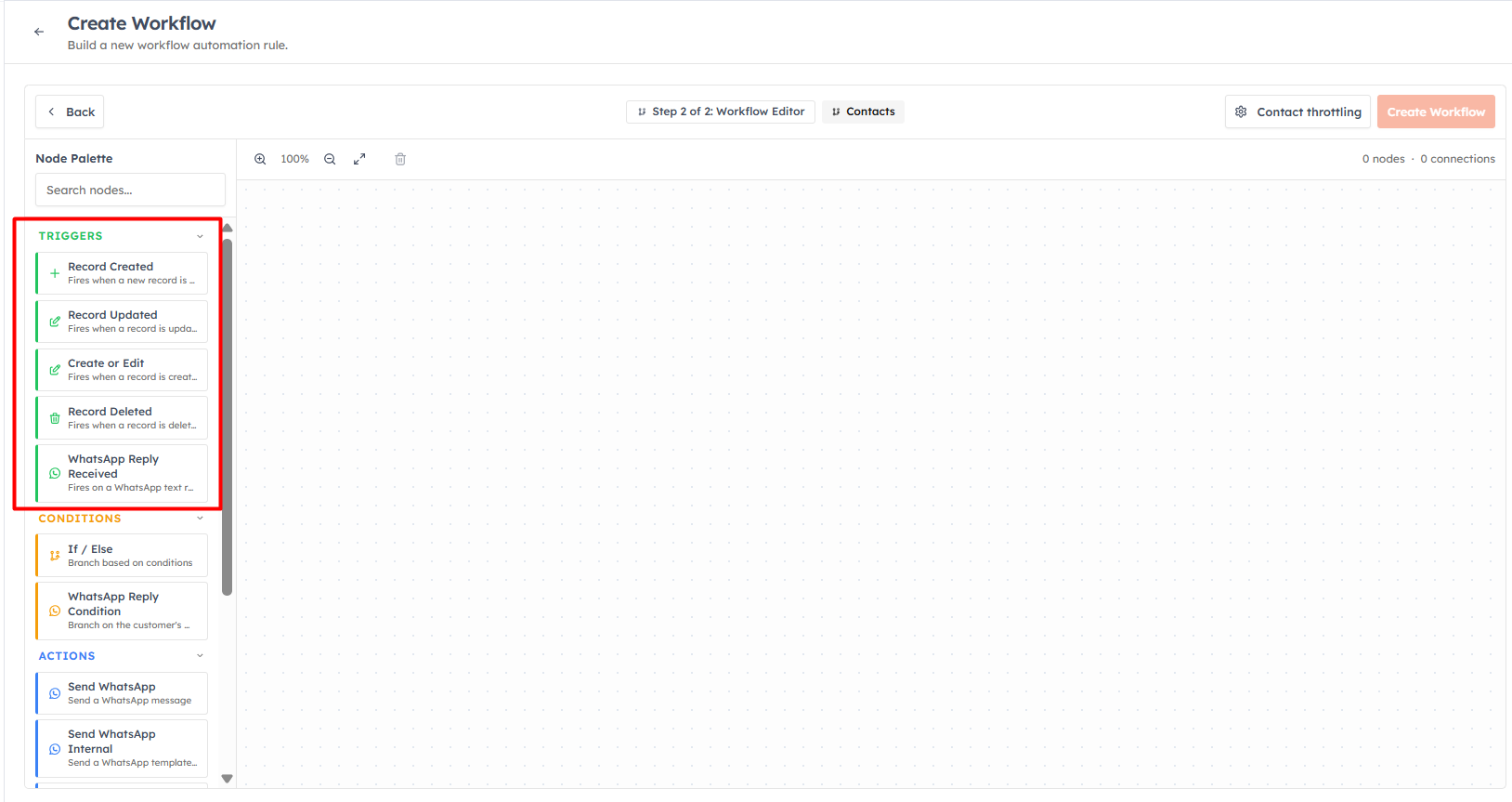Screen dimensions: 1512x802
Task: Click the zoom out magnifier icon
Action: (x=330, y=159)
